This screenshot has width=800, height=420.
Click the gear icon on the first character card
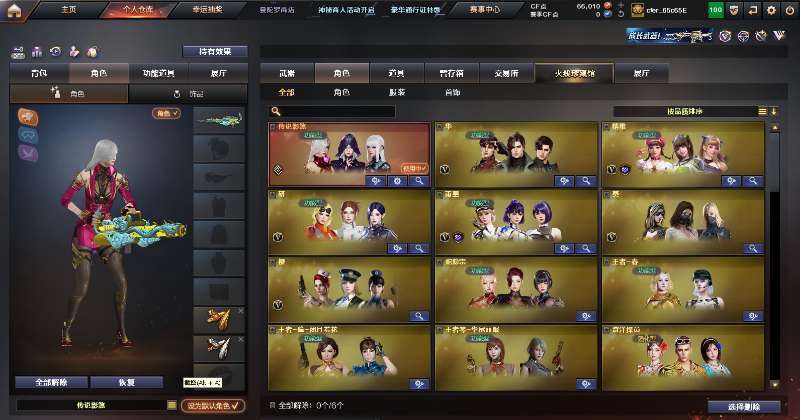397,181
